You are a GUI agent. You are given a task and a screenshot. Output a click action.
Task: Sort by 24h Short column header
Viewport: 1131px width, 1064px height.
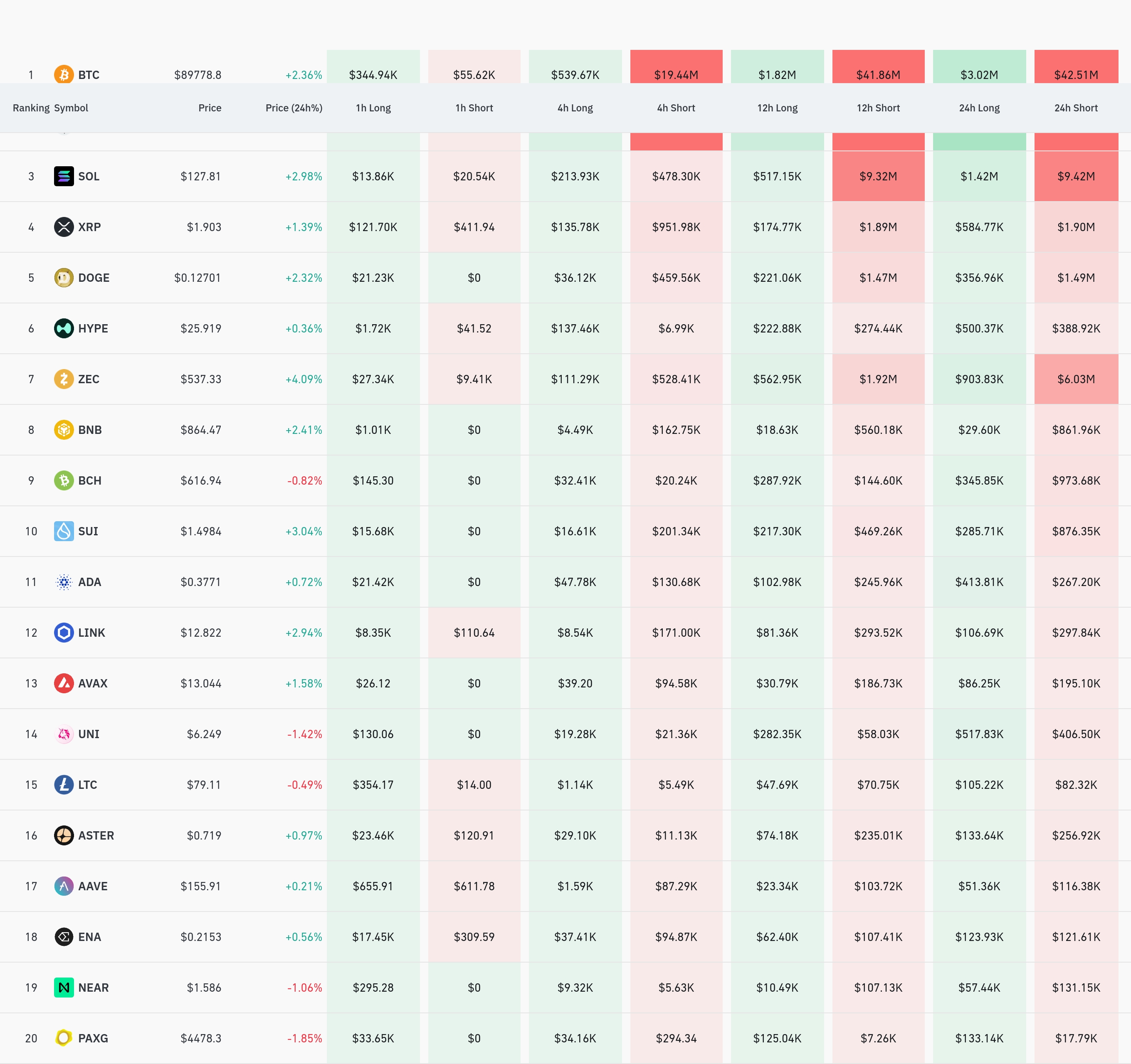(x=1075, y=108)
